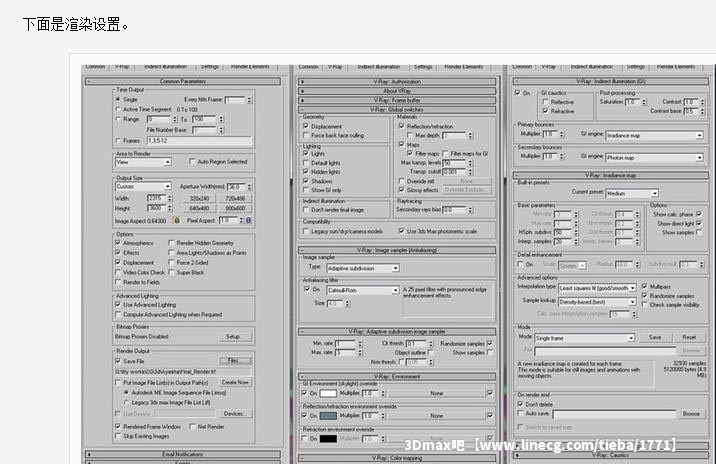This screenshot has height=464, width=716.
Task: Toggle the Don't delete checkbox
Action: 520,404
